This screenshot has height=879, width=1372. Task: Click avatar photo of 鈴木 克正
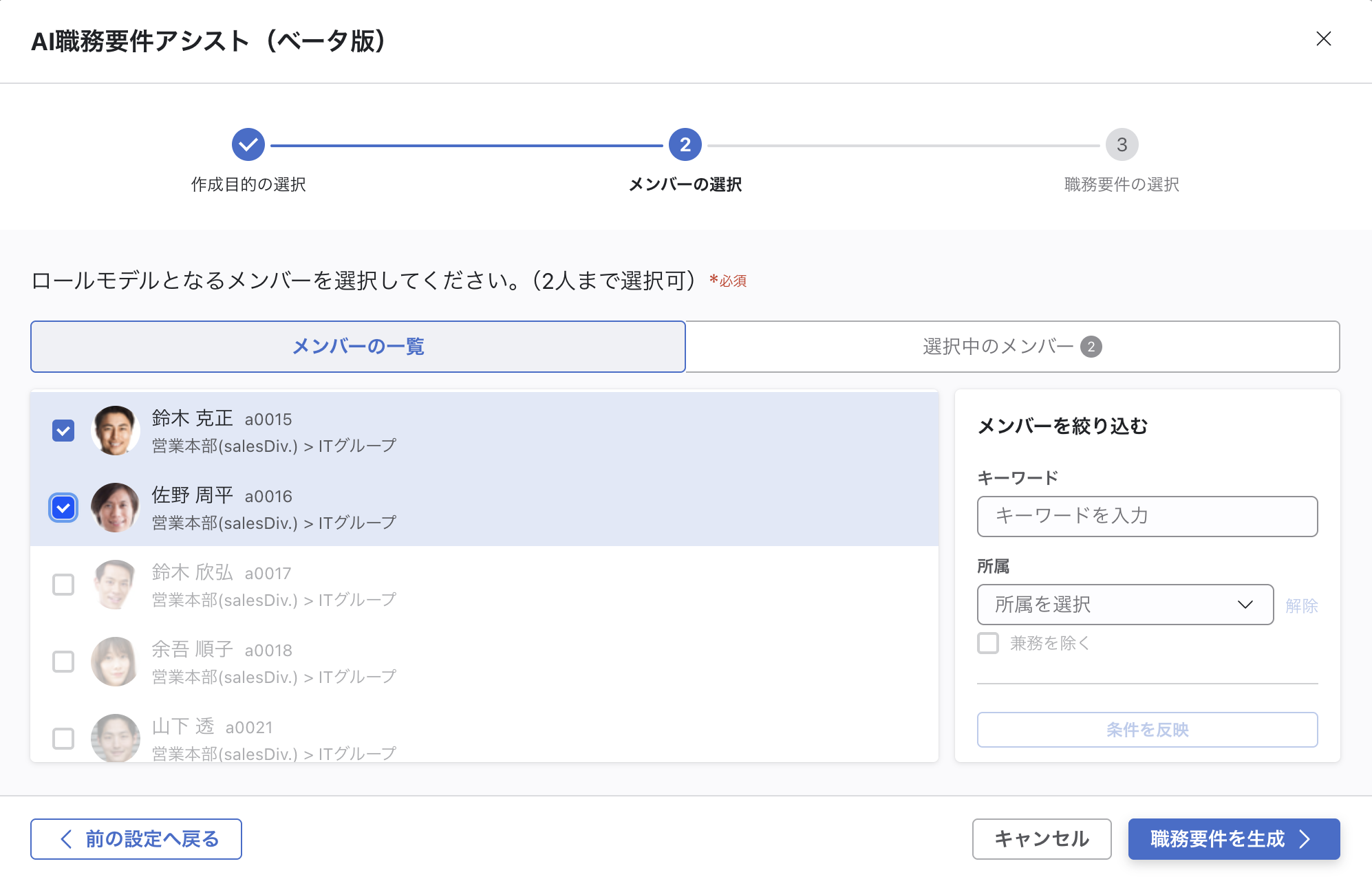116,431
